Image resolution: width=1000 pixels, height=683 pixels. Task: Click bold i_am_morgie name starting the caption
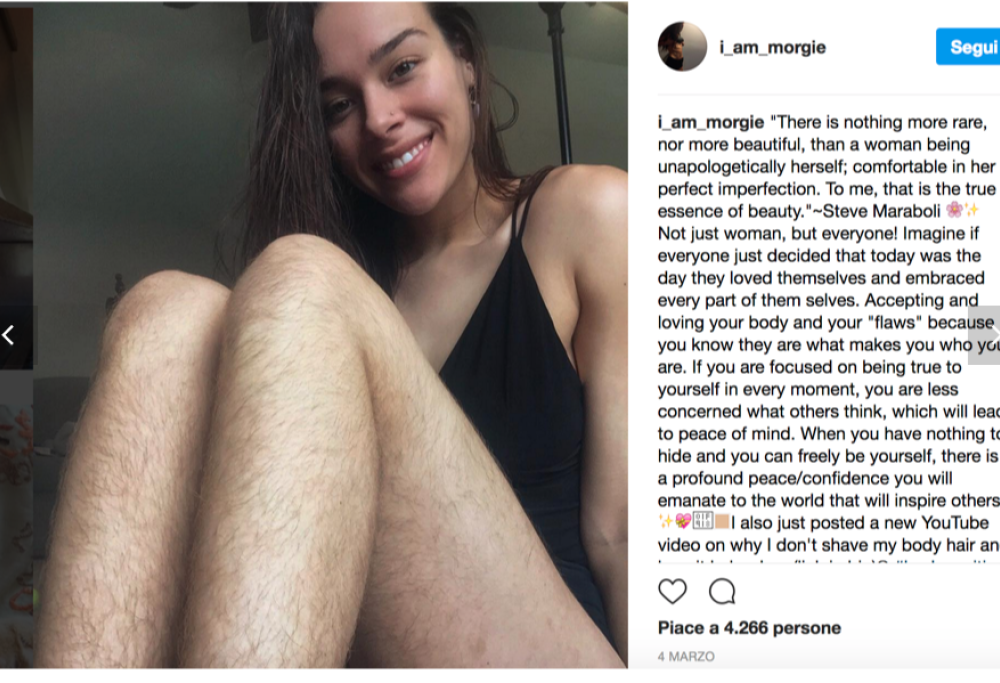coord(710,122)
